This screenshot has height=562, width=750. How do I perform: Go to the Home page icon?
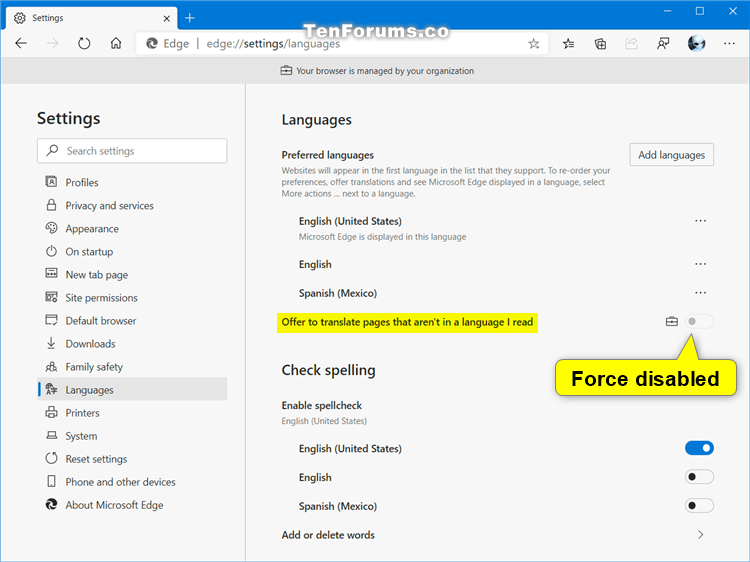pyautogui.click(x=116, y=44)
